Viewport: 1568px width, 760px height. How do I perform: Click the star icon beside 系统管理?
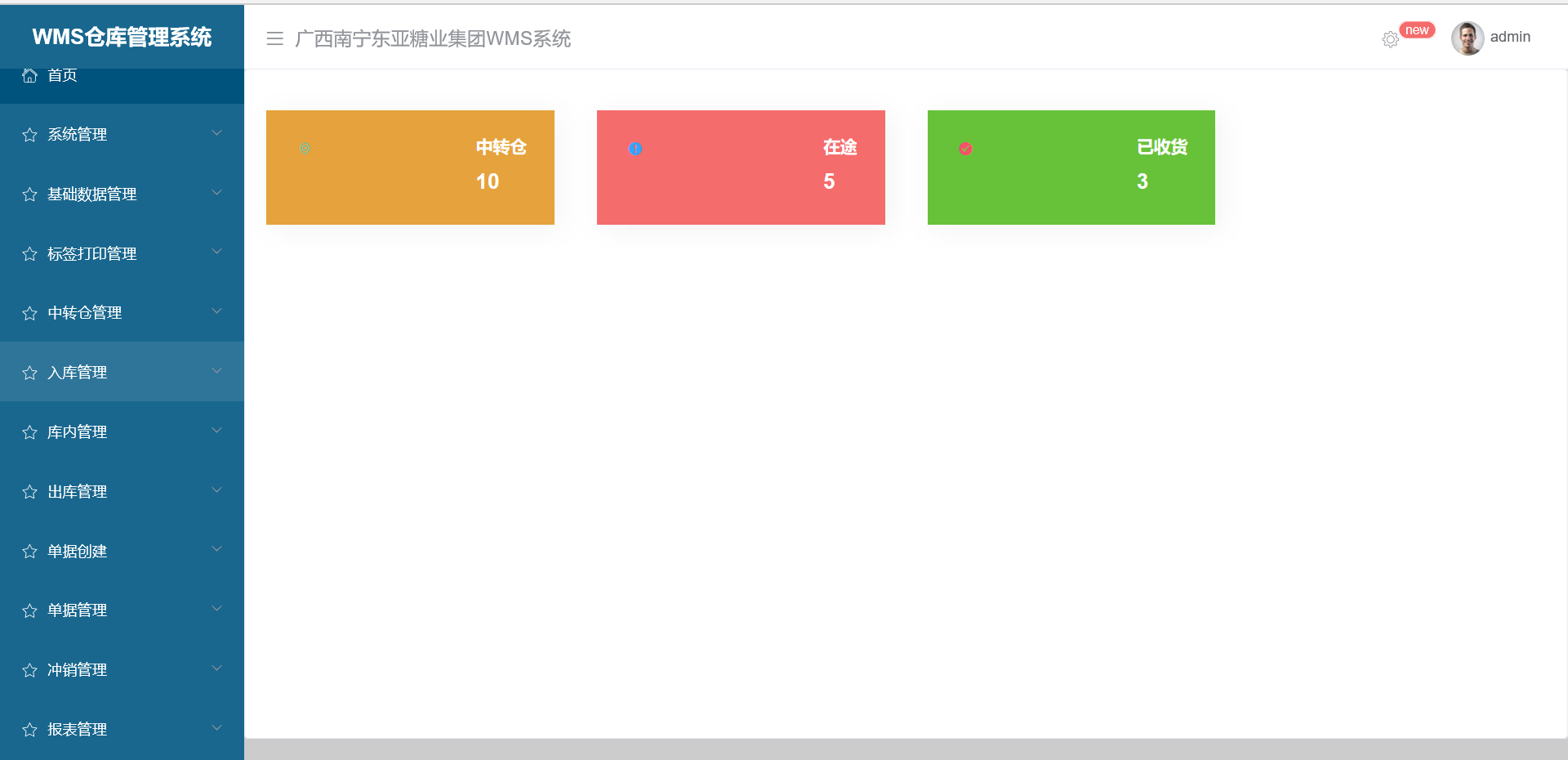(29, 135)
